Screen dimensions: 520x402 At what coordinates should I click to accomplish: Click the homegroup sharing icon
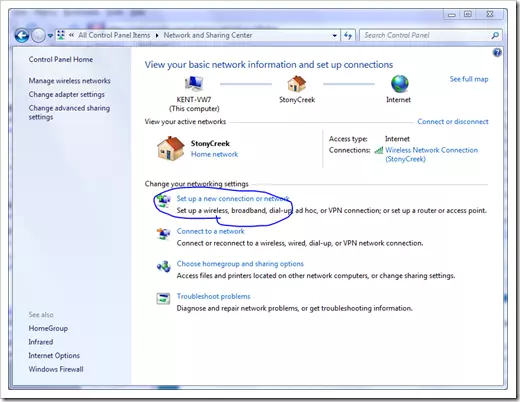163,266
